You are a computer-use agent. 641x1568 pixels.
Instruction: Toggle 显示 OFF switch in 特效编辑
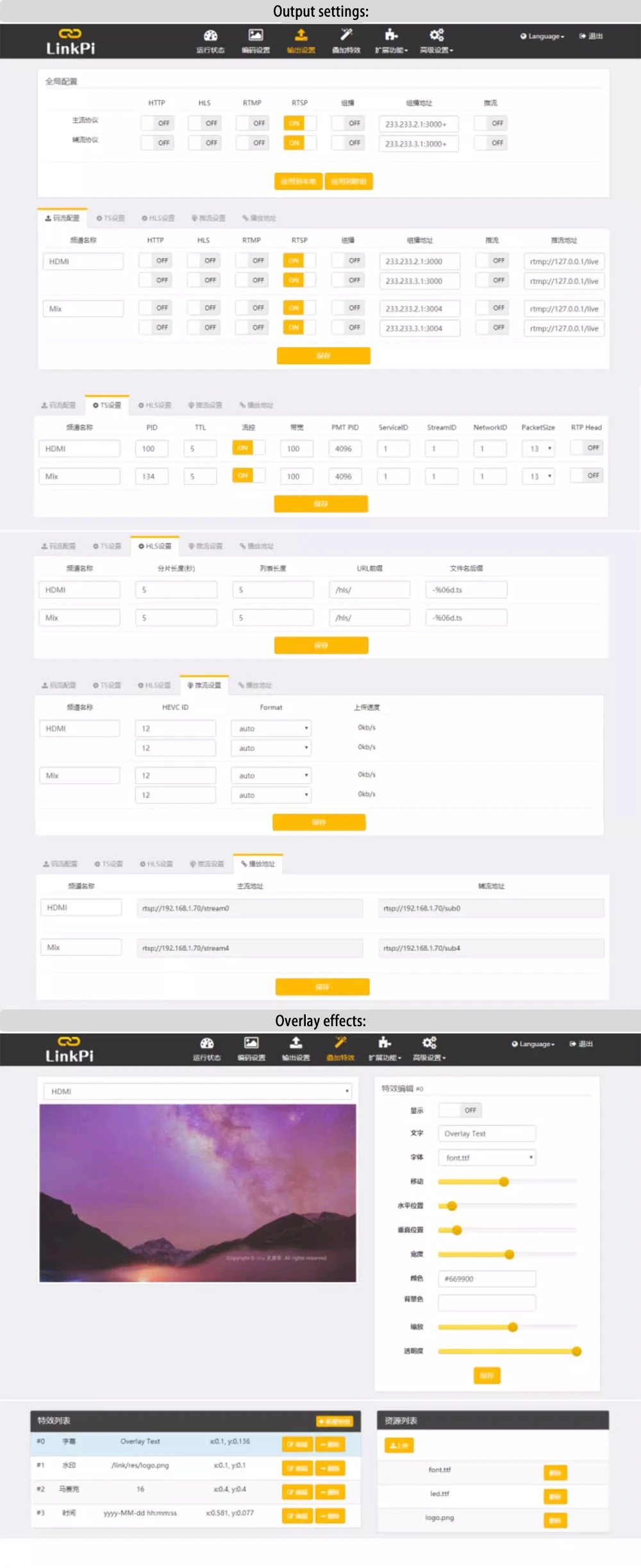coord(460,1110)
